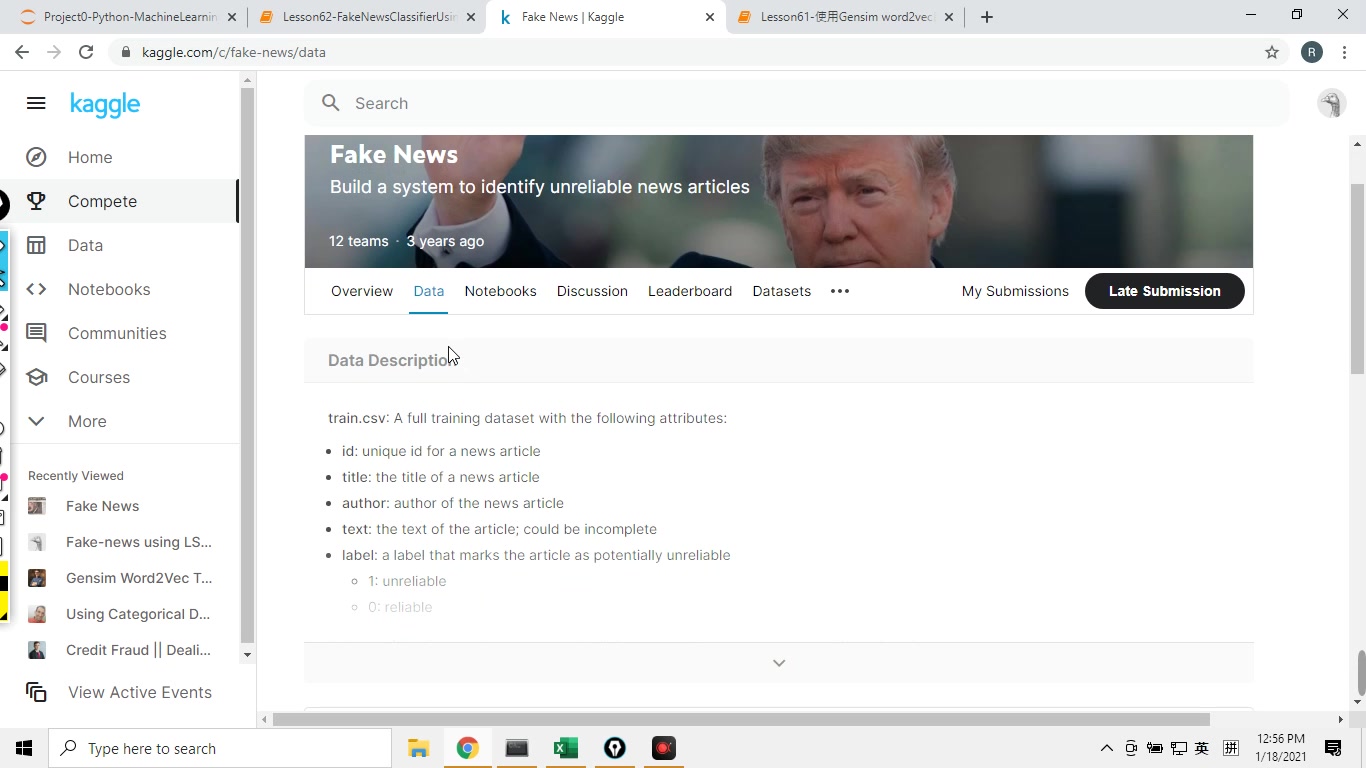Image resolution: width=1366 pixels, height=768 pixels.
Task: Open Excel from the taskbar
Action: pos(565,748)
